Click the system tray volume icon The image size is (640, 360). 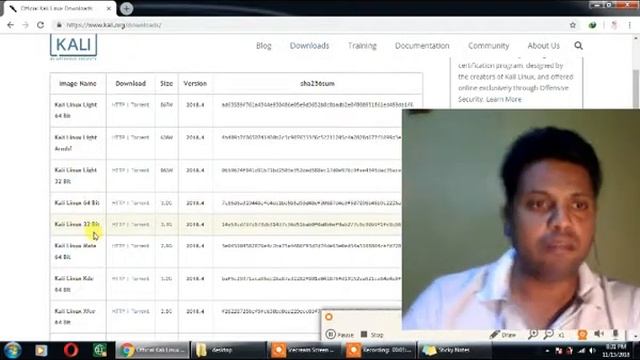[593, 351]
